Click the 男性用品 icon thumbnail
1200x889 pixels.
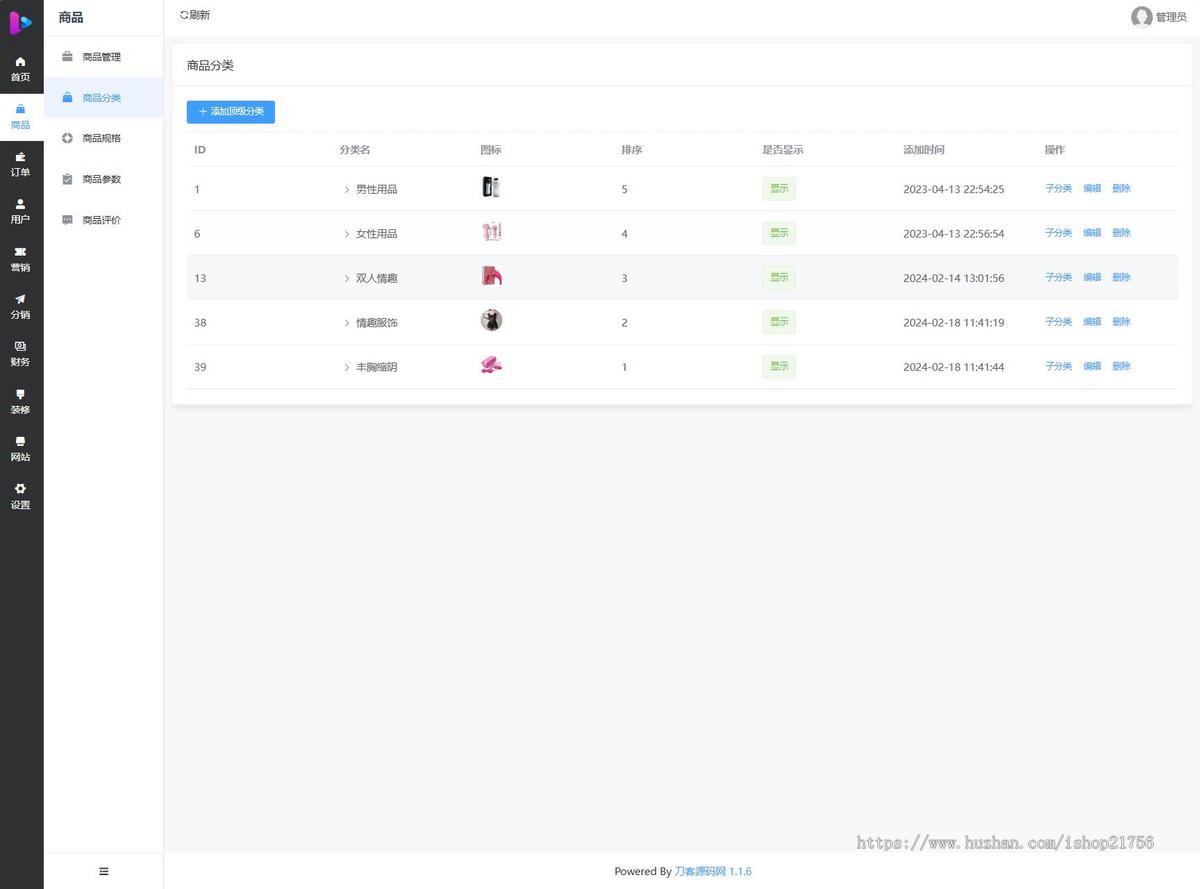coord(491,187)
